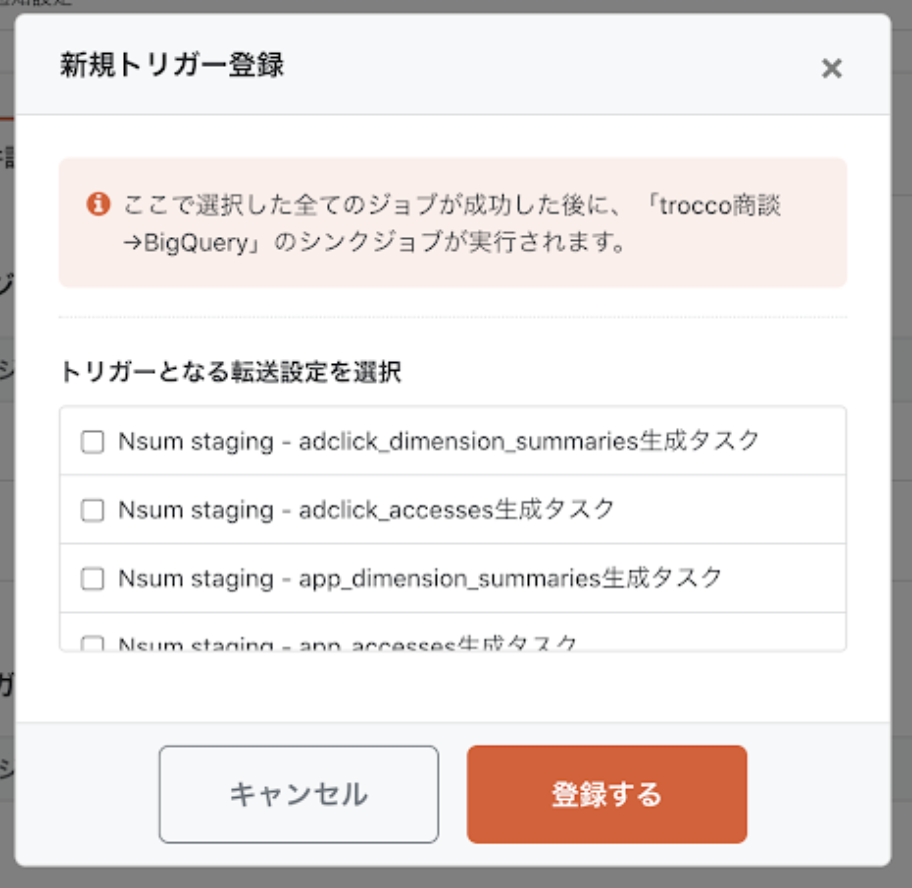Tick the app_dimension_summaries生成タスク checkbox
The image size is (912, 888).
[92, 579]
